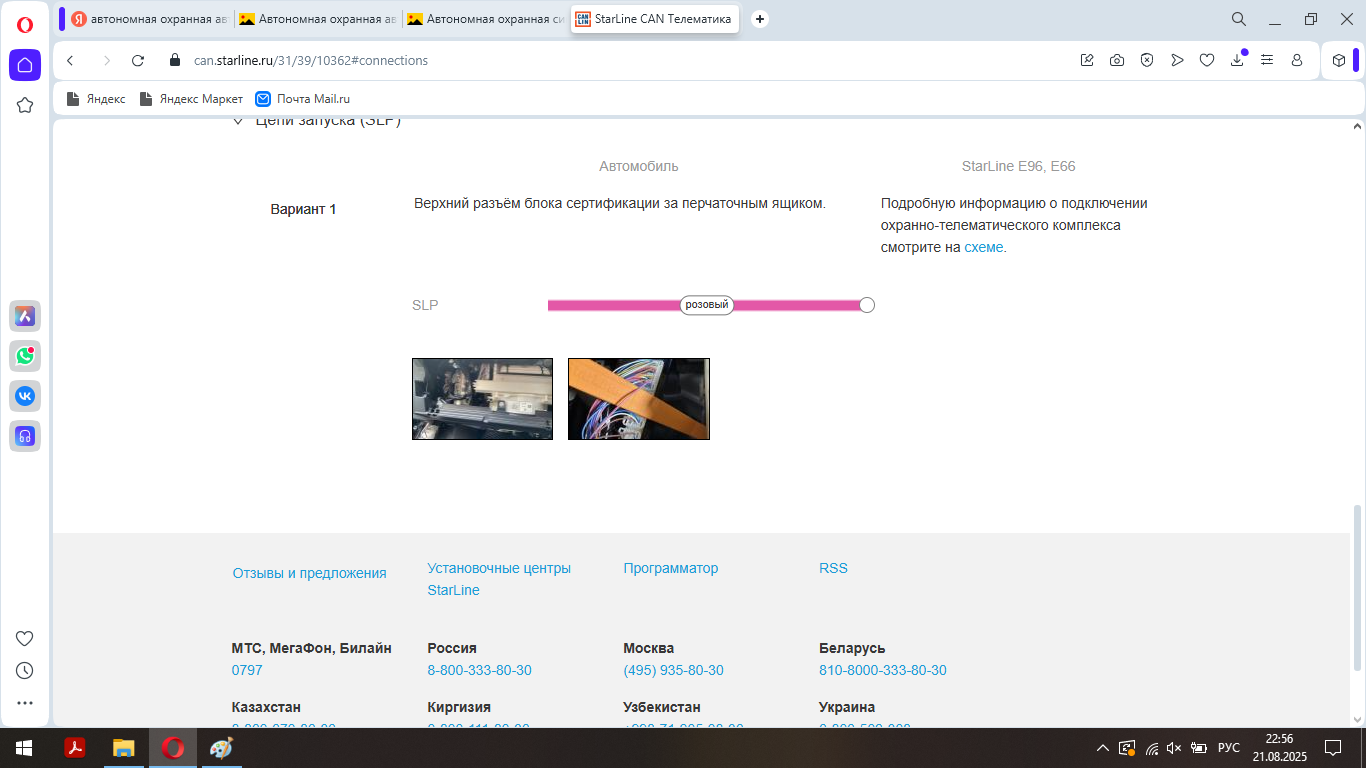Open the Windows notification center
This screenshot has height=768, width=1366.
point(1333,748)
